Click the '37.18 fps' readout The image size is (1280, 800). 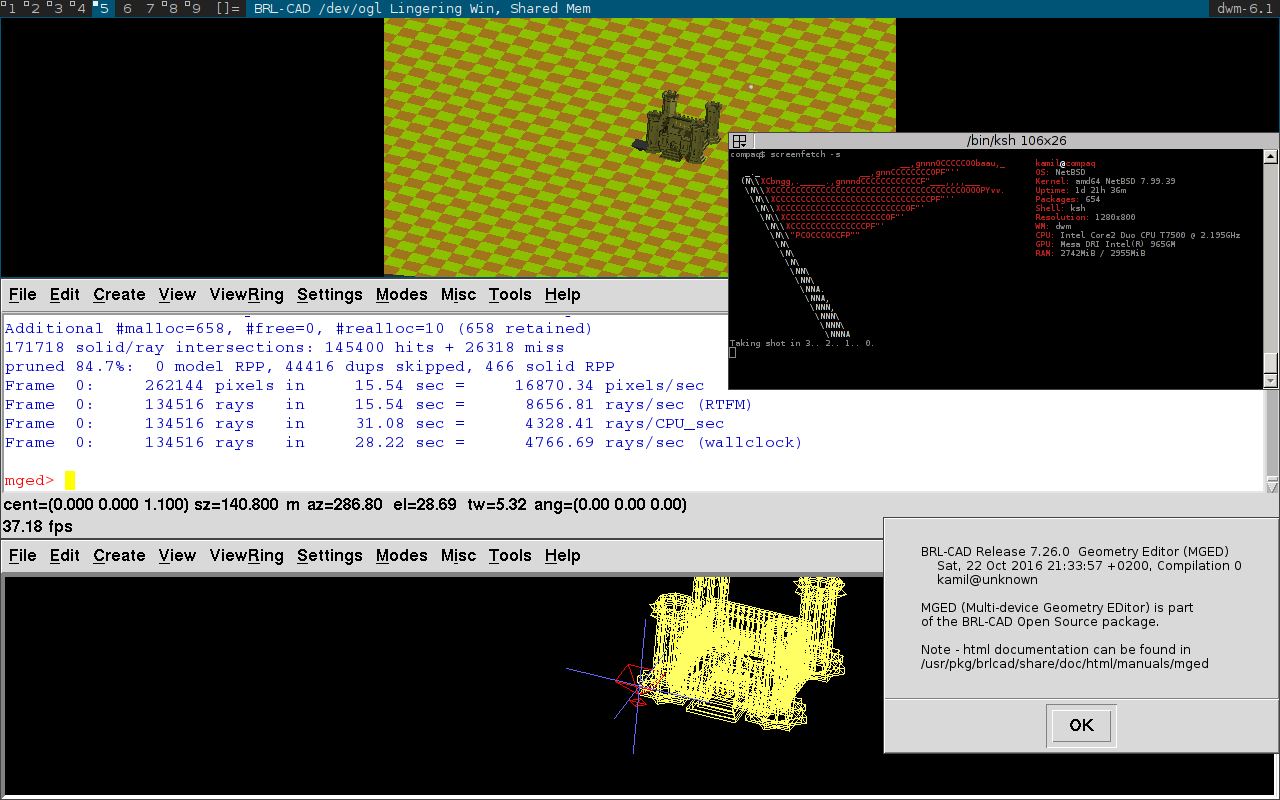[38, 526]
